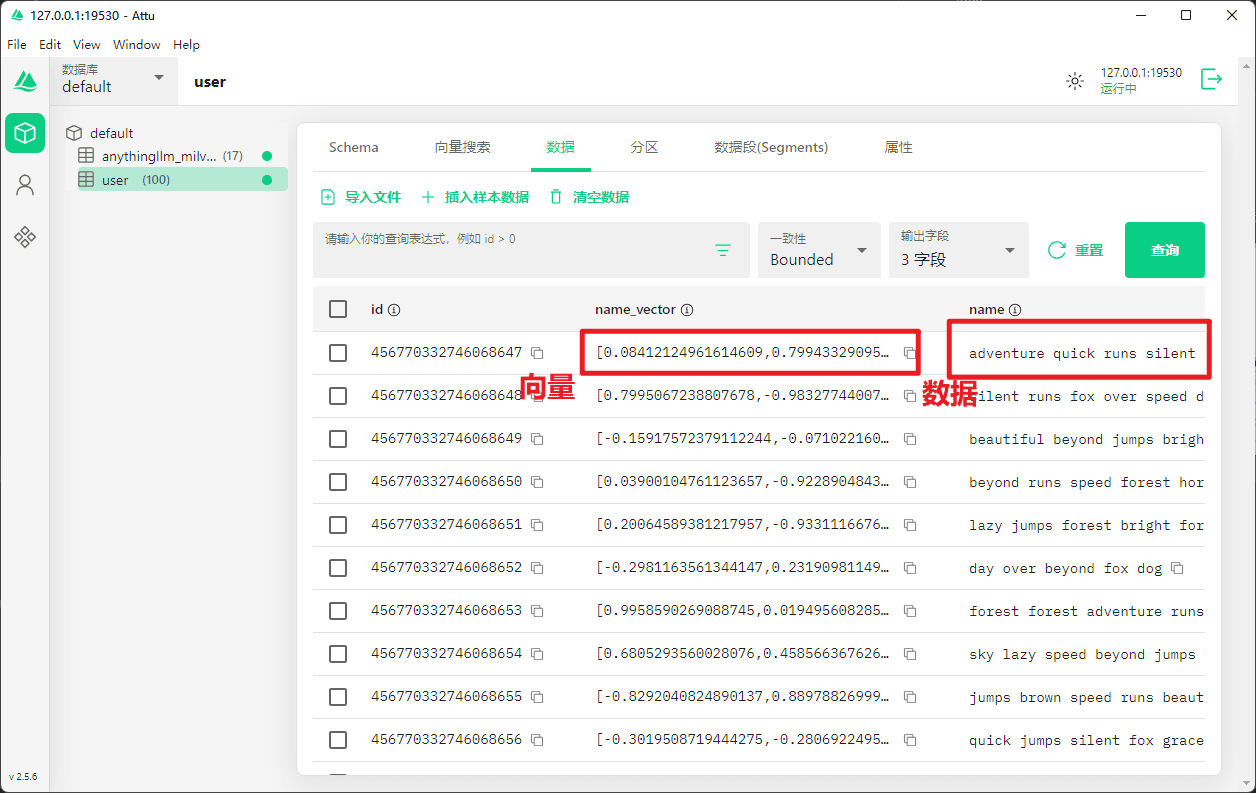The height and width of the screenshot is (793, 1256).
Task: Check the row with id 456770332746068650
Action: click(338, 482)
